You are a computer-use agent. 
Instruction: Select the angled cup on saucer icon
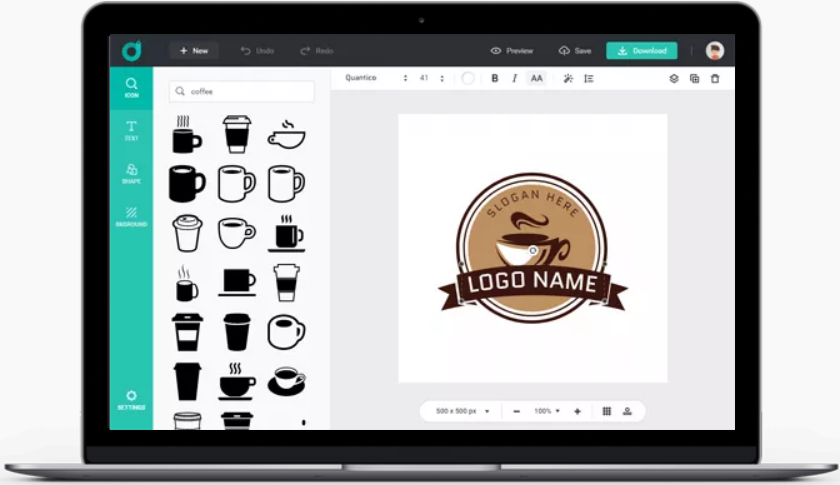287,382
